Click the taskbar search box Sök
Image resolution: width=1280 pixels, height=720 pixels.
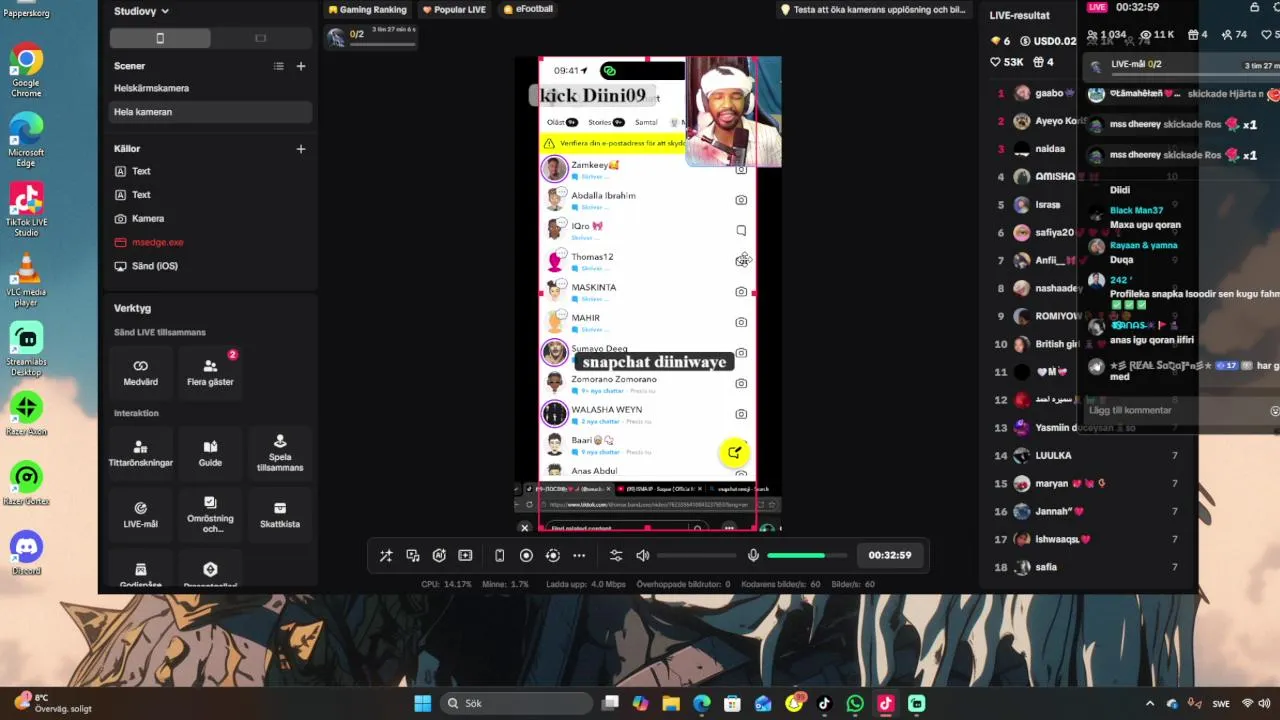click(x=516, y=704)
